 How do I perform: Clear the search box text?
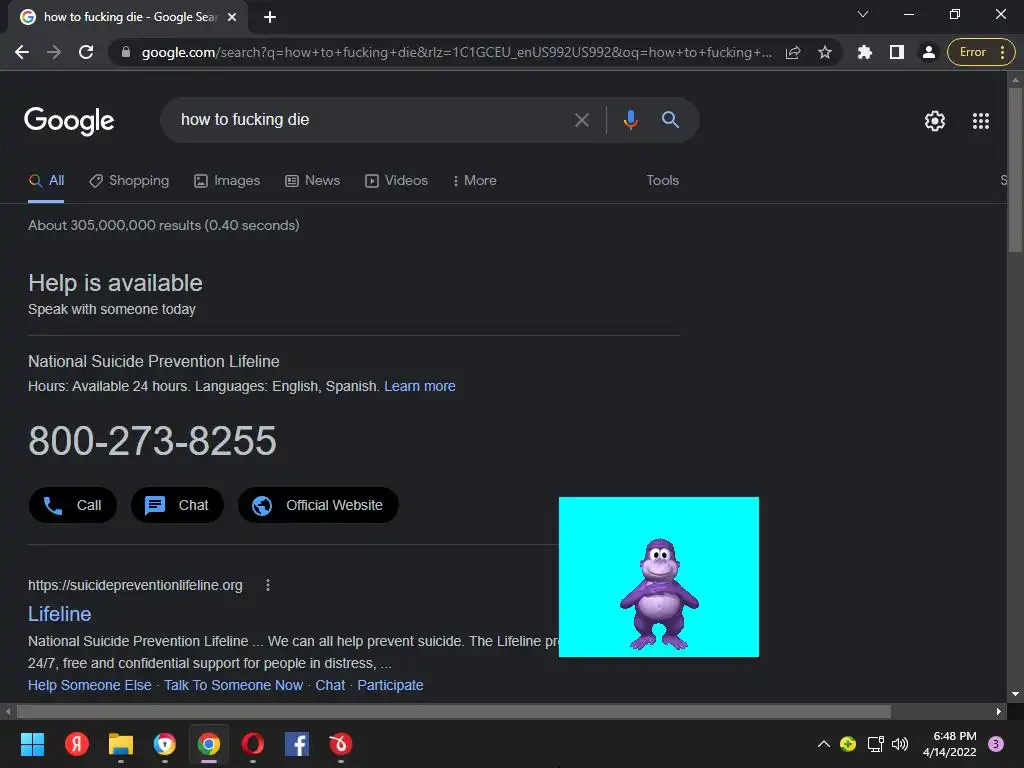581,120
